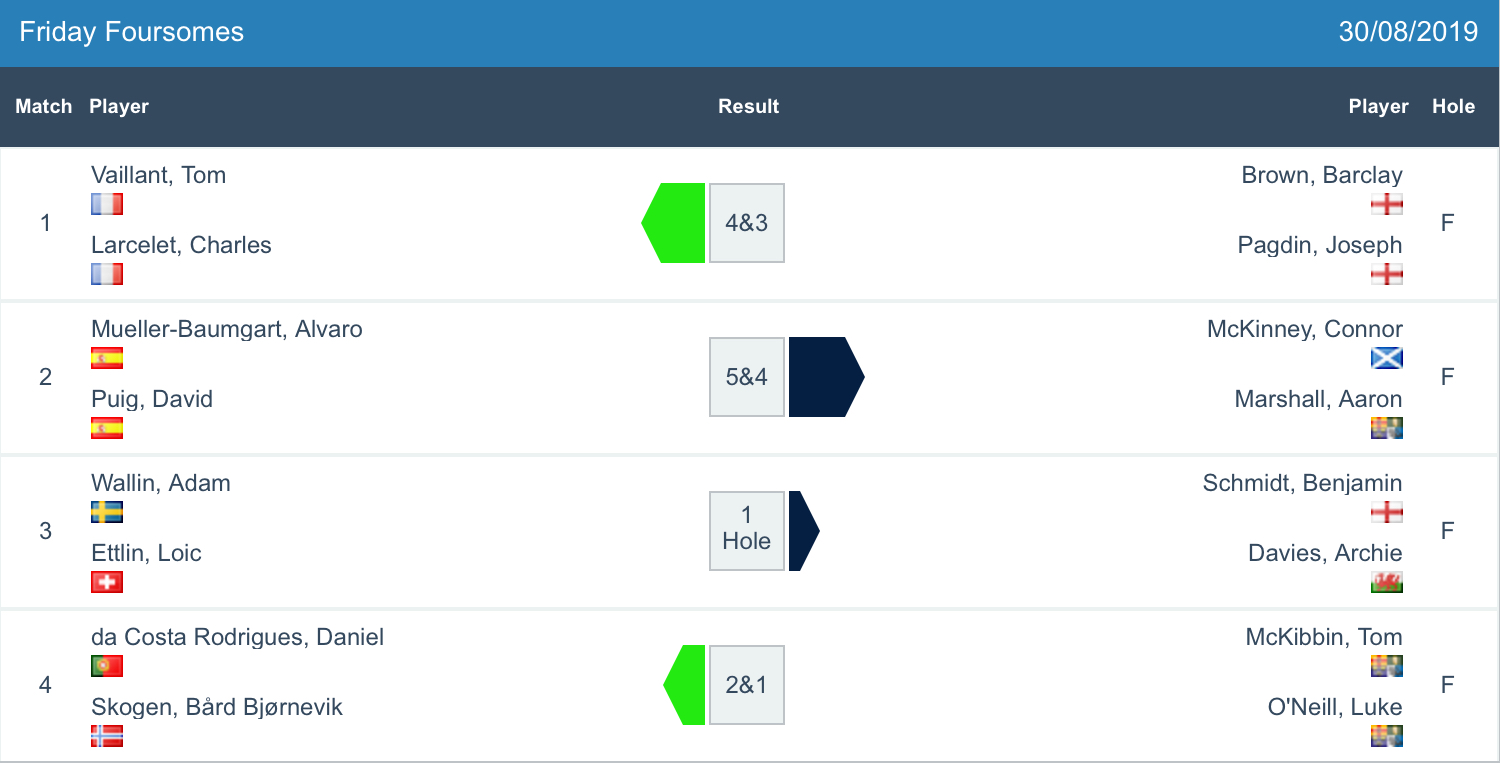
Task: Click Welsh flag under Davies, Archie
Action: pyautogui.click(x=1387, y=582)
